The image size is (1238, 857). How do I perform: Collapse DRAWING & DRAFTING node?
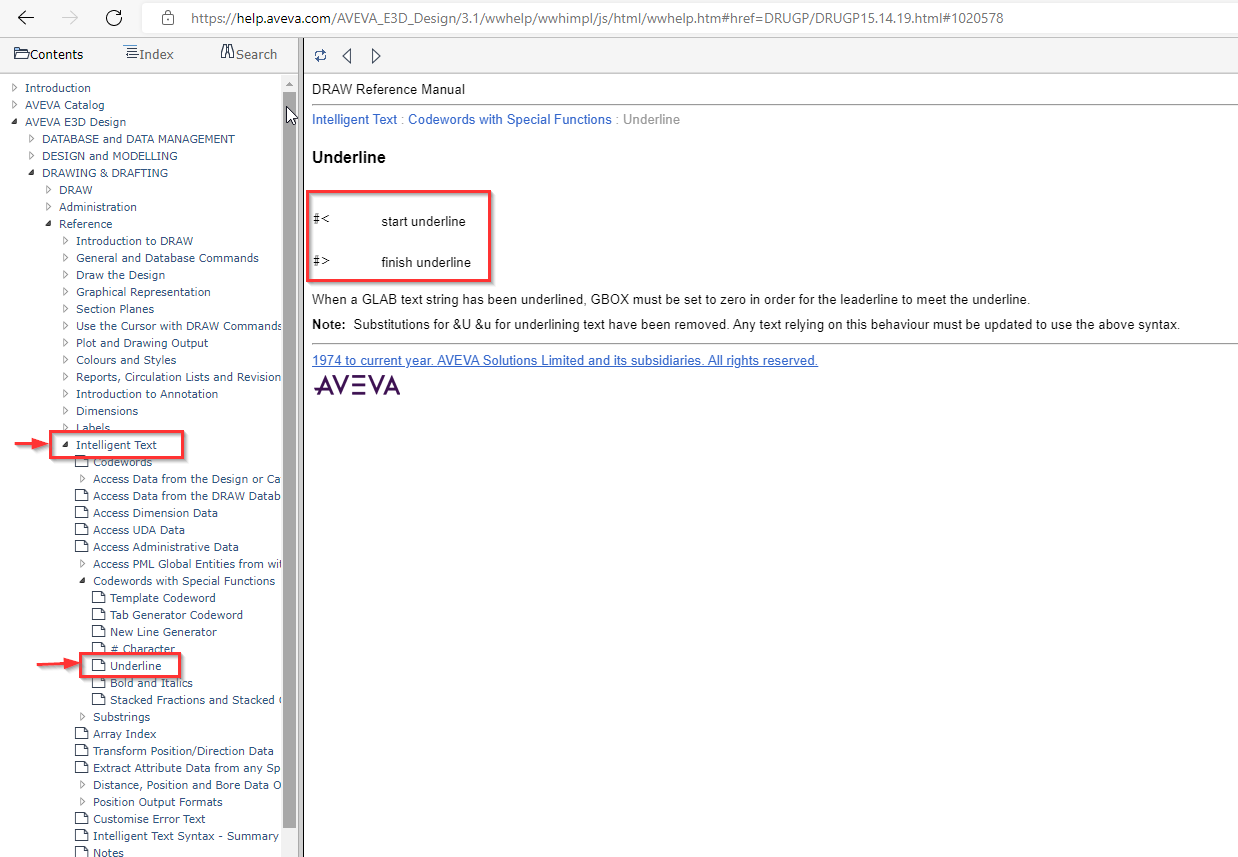pos(32,173)
